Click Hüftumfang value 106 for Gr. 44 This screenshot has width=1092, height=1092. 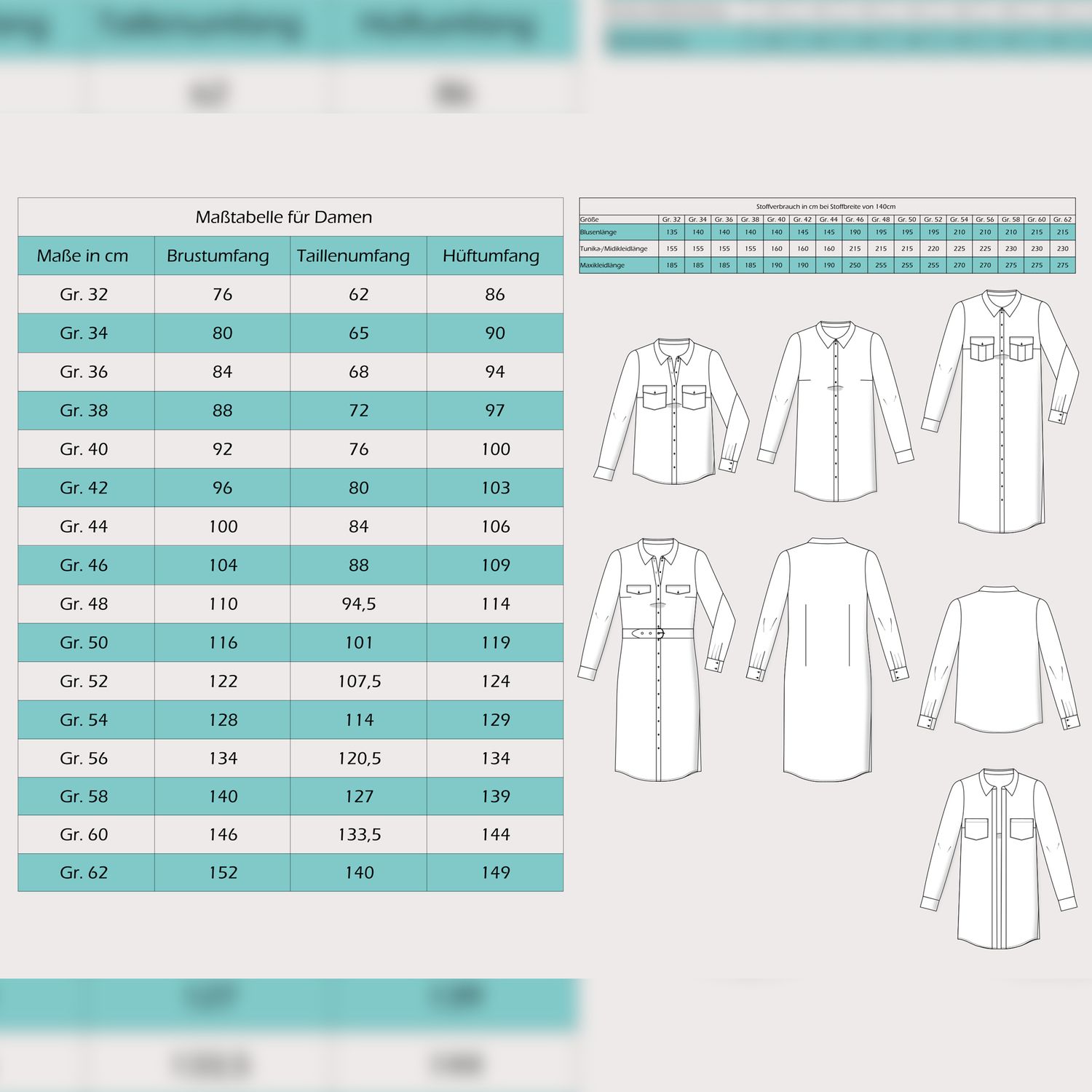(x=496, y=526)
